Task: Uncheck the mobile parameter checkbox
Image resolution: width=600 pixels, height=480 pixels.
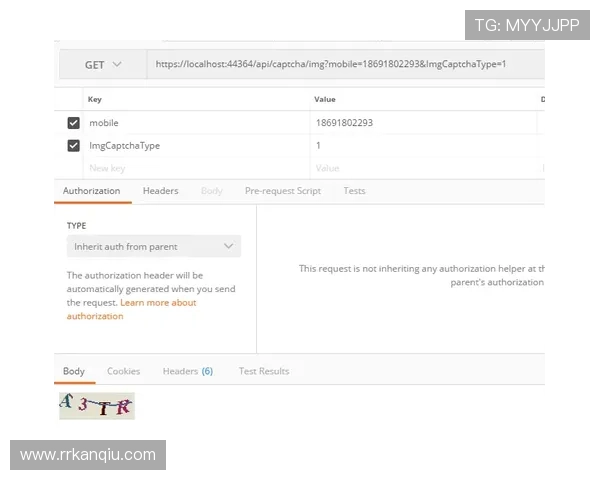Action: click(73, 123)
